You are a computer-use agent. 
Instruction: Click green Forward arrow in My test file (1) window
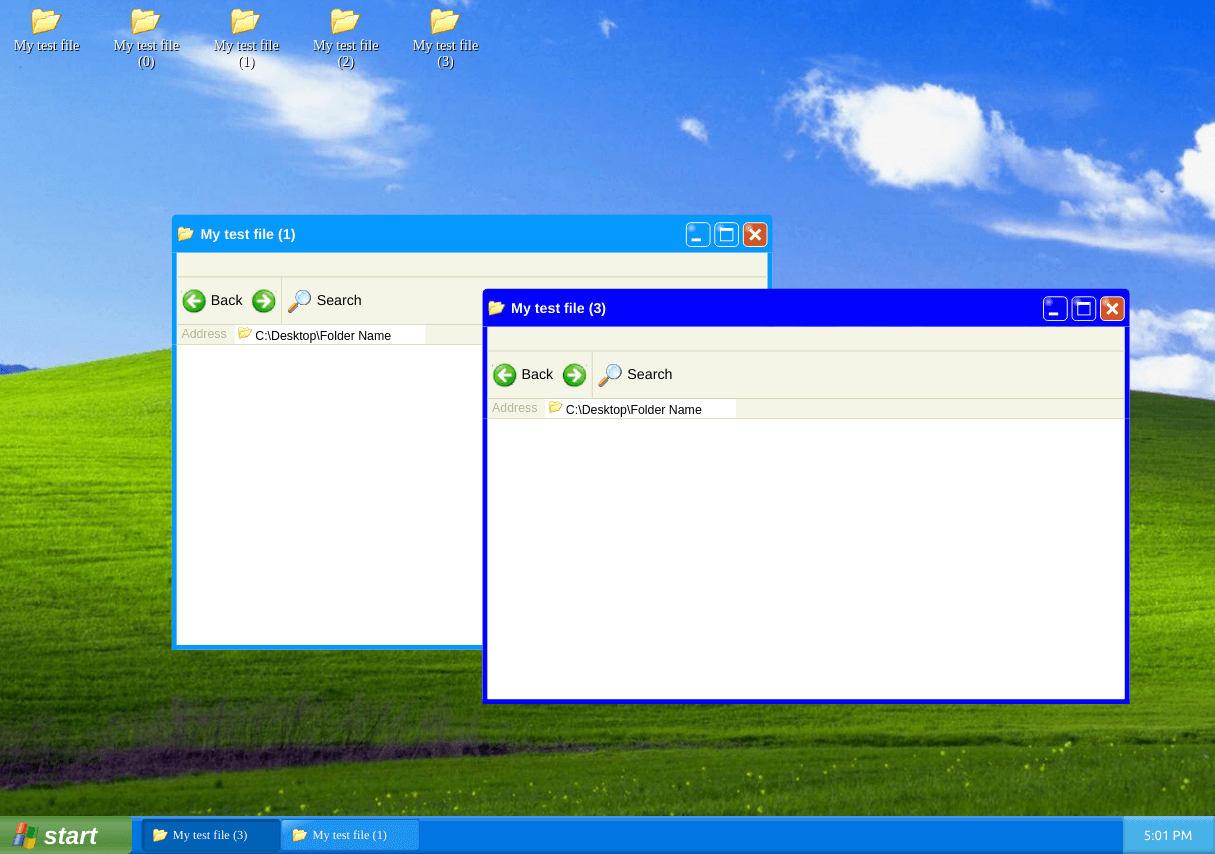[x=263, y=301]
